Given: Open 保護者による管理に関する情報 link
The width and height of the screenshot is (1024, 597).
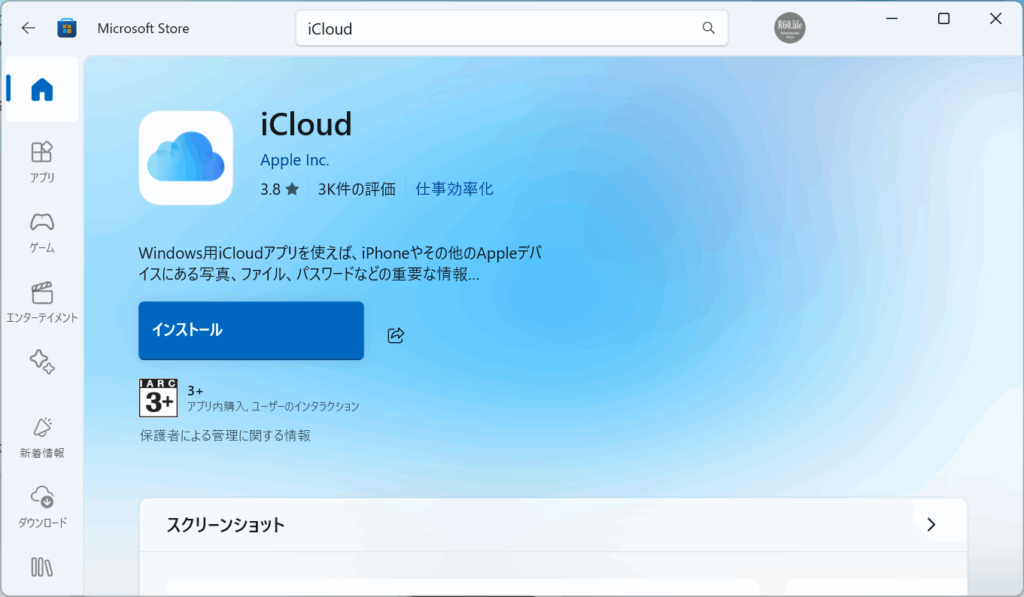Looking at the screenshot, I should pyautogui.click(x=225, y=436).
